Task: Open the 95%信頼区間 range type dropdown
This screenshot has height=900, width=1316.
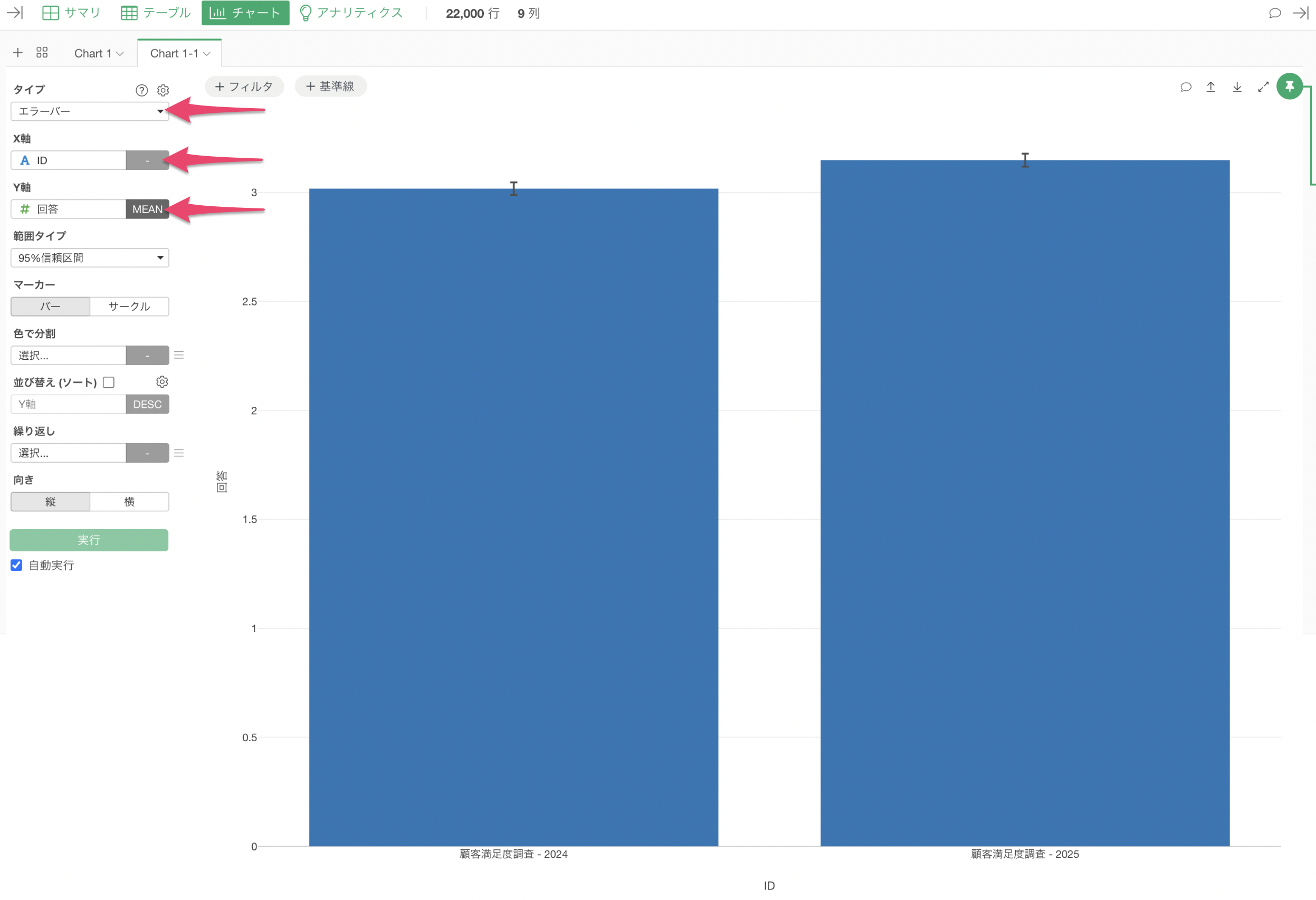Action: [90, 258]
